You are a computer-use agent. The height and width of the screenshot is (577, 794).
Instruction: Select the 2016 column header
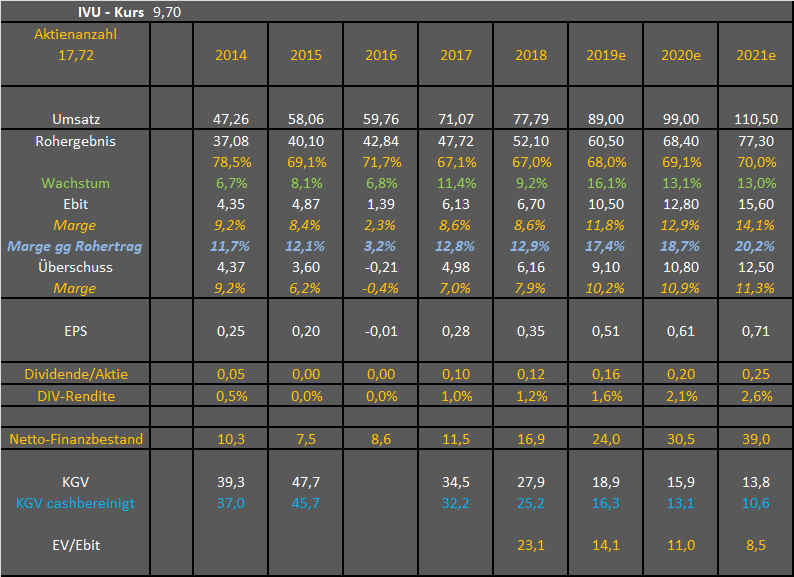click(x=381, y=55)
